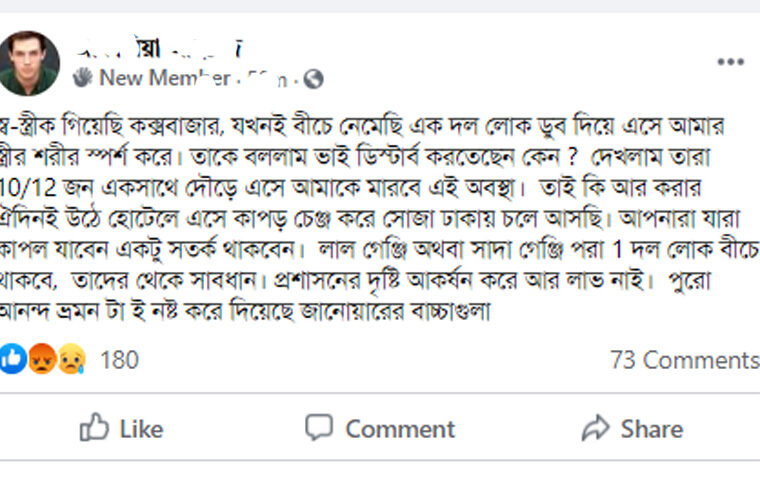The width and height of the screenshot is (760, 483).
Task: Click the blue Like reaction emoji
Action: click(14, 359)
